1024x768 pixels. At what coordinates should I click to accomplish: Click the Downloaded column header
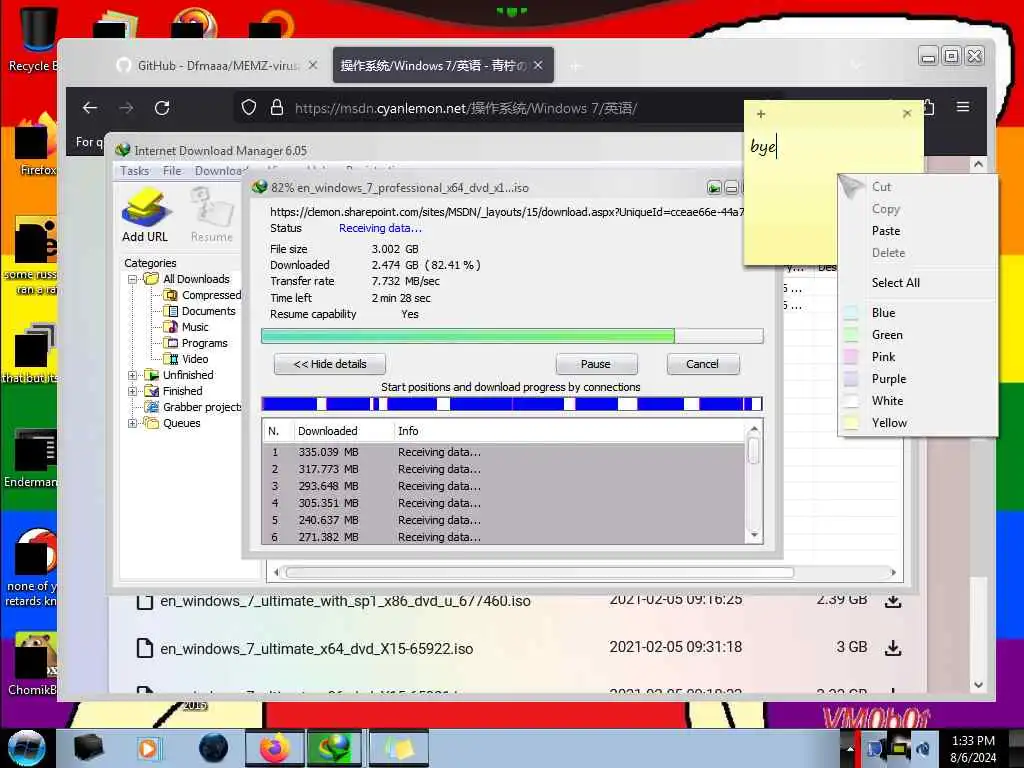[343, 431]
